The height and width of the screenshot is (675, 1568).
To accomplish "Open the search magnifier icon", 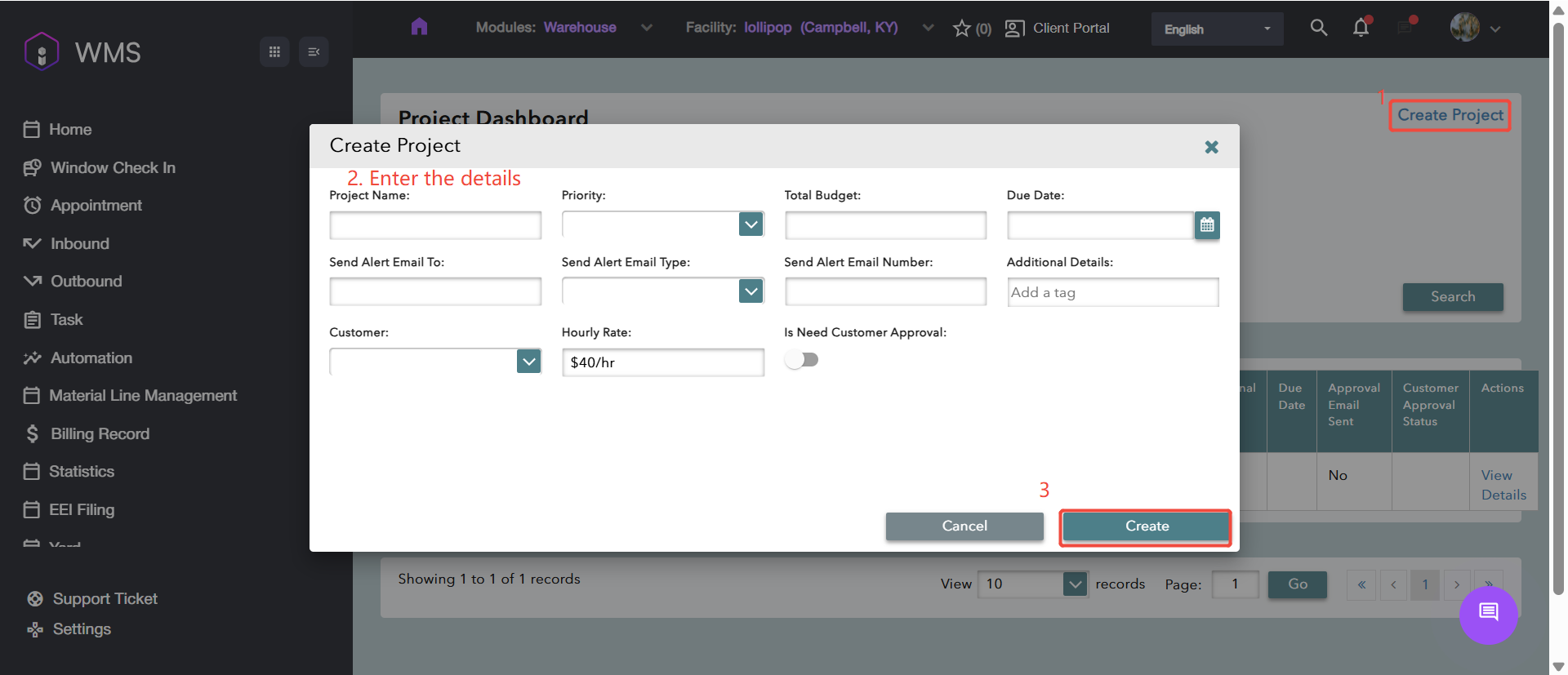I will click(1318, 28).
